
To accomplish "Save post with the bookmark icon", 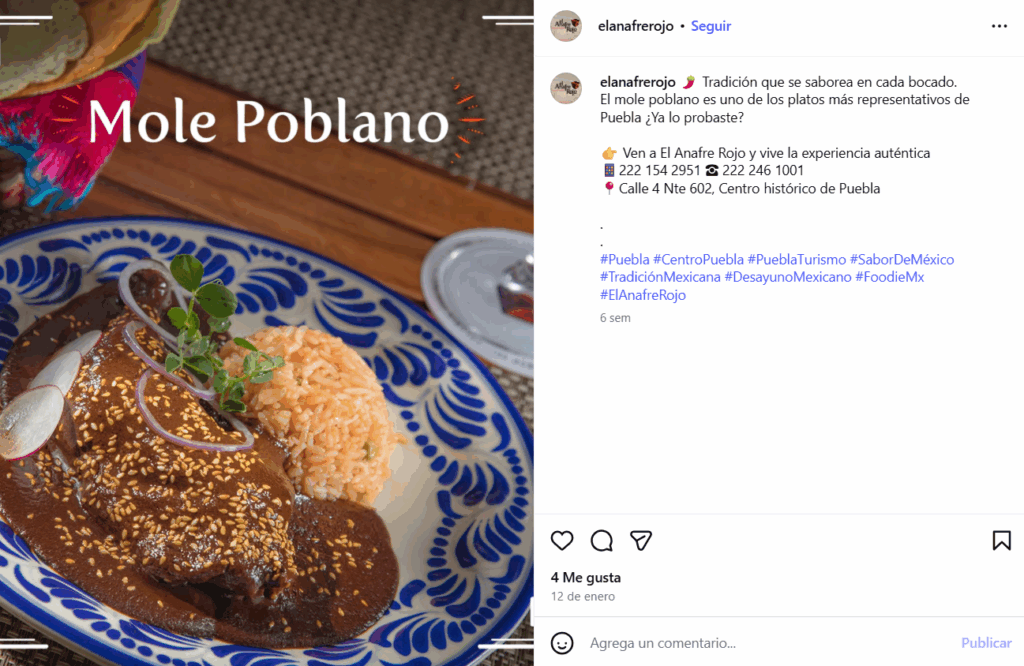I will point(1001,541).
